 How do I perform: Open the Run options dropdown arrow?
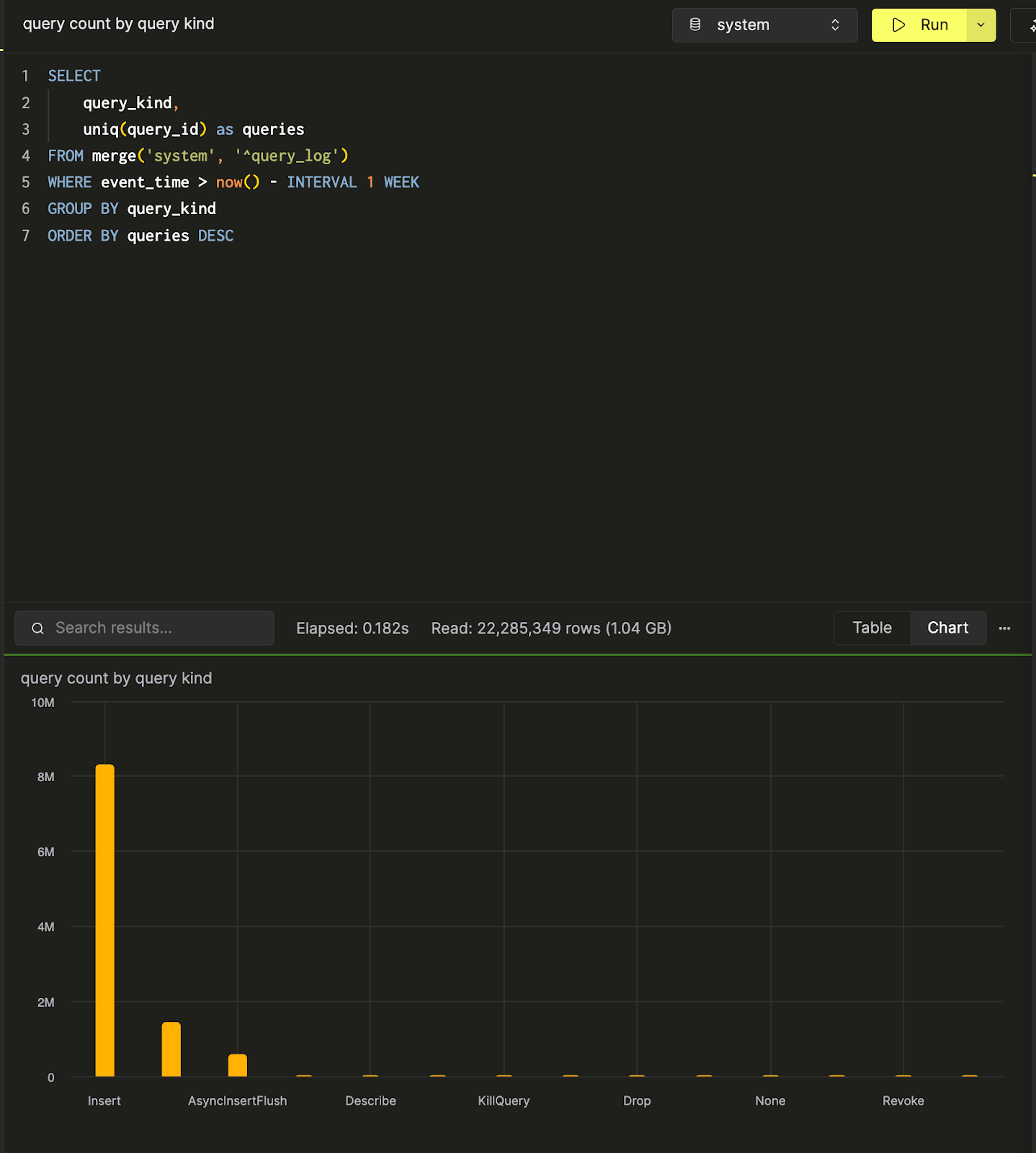pyautogui.click(x=981, y=25)
